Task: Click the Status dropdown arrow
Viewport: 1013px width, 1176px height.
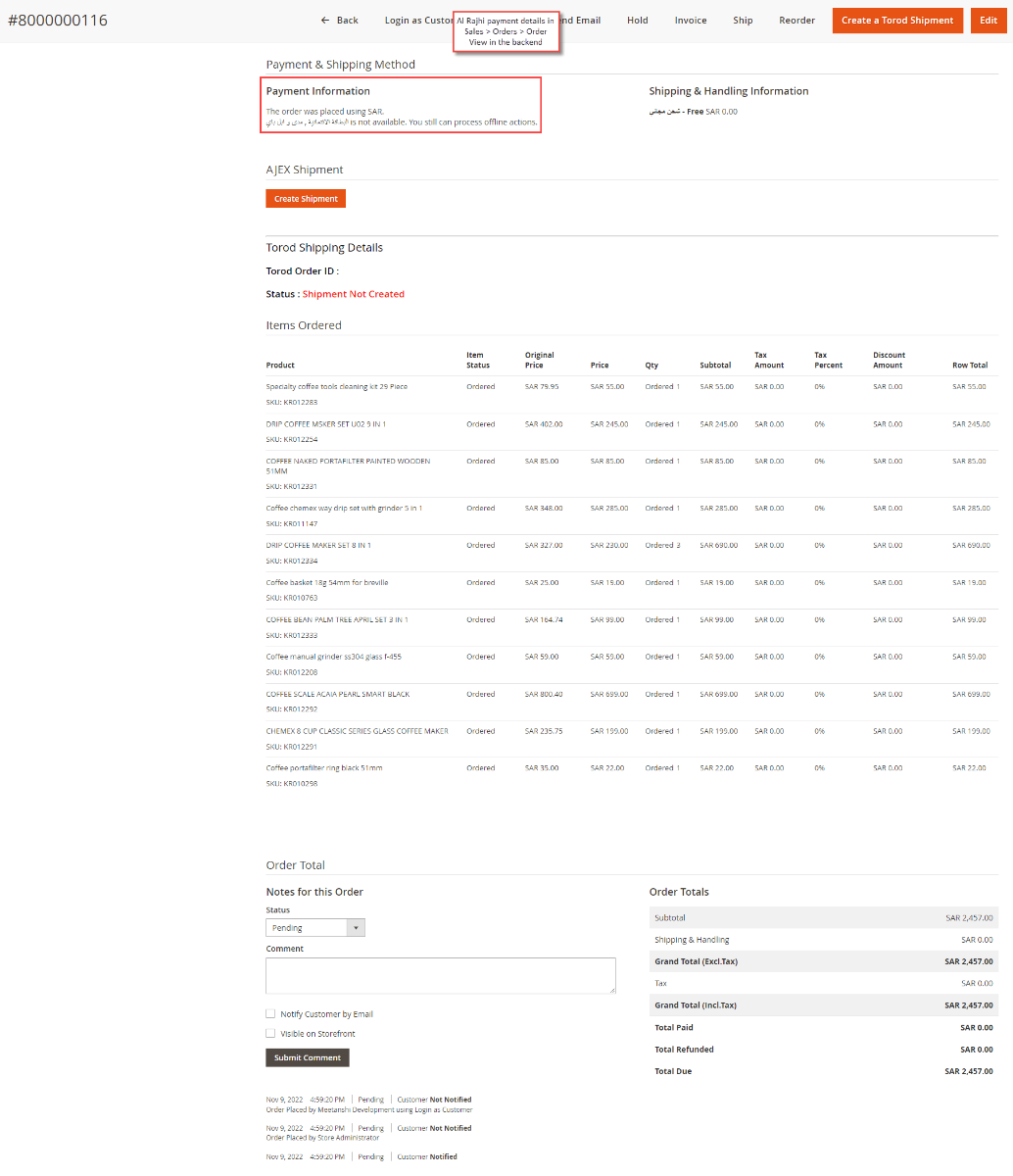Action: (x=358, y=927)
